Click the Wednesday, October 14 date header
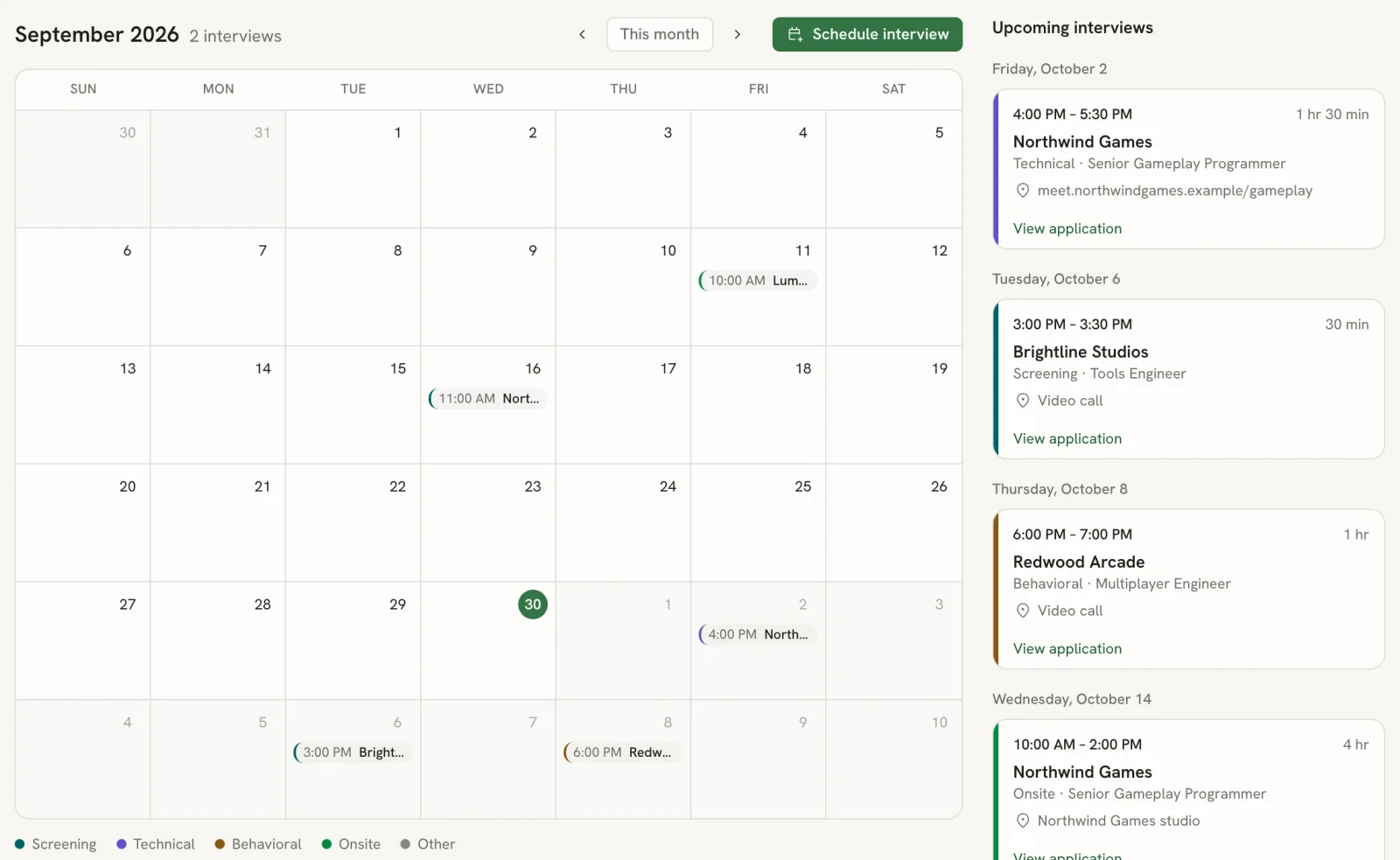Viewport: 1400px width, 860px height. coord(1072,699)
